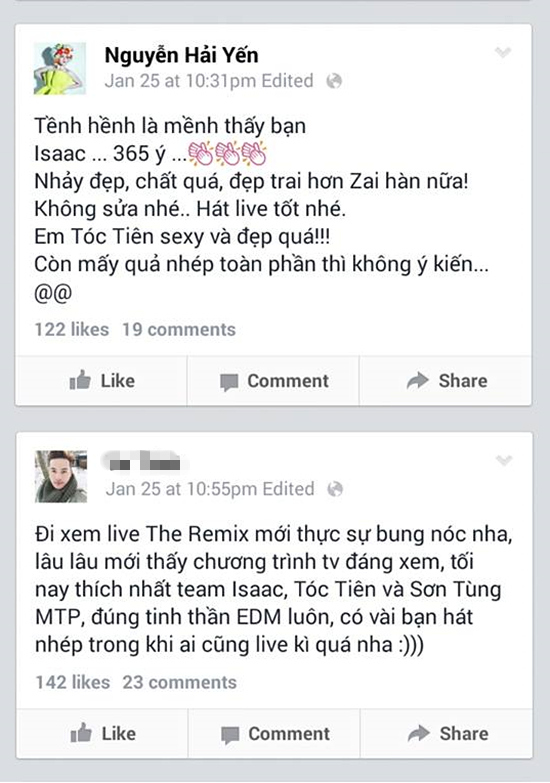Open Nguyễn Hải Yến's avatar picture

click(x=60, y=68)
